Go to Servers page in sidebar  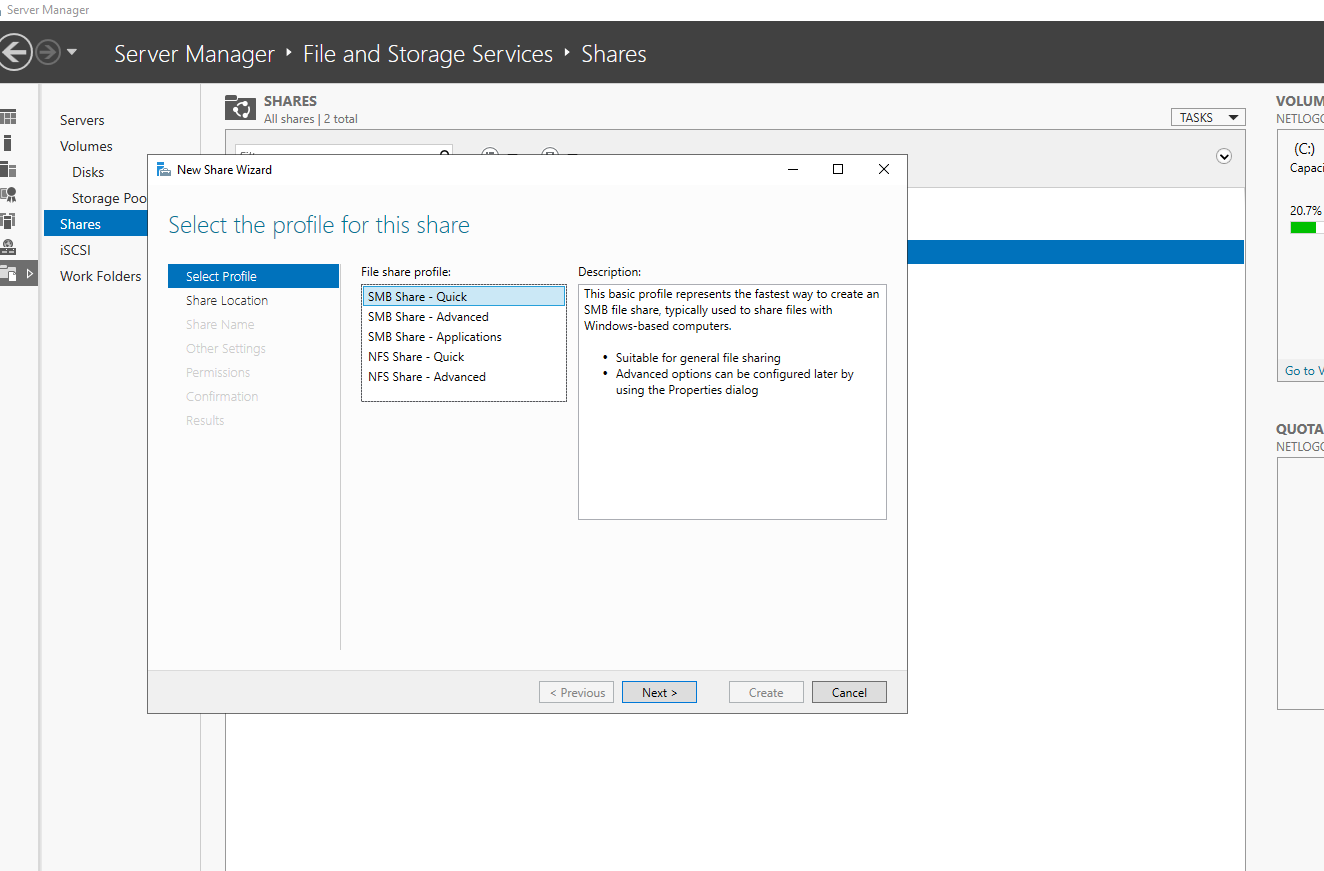pos(82,120)
